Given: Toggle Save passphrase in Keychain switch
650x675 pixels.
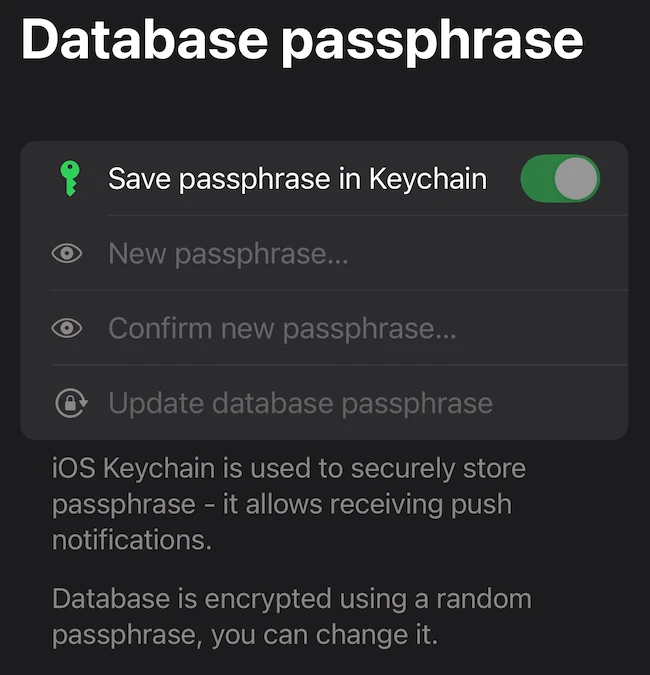Looking at the screenshot, I should coord(560,178).
